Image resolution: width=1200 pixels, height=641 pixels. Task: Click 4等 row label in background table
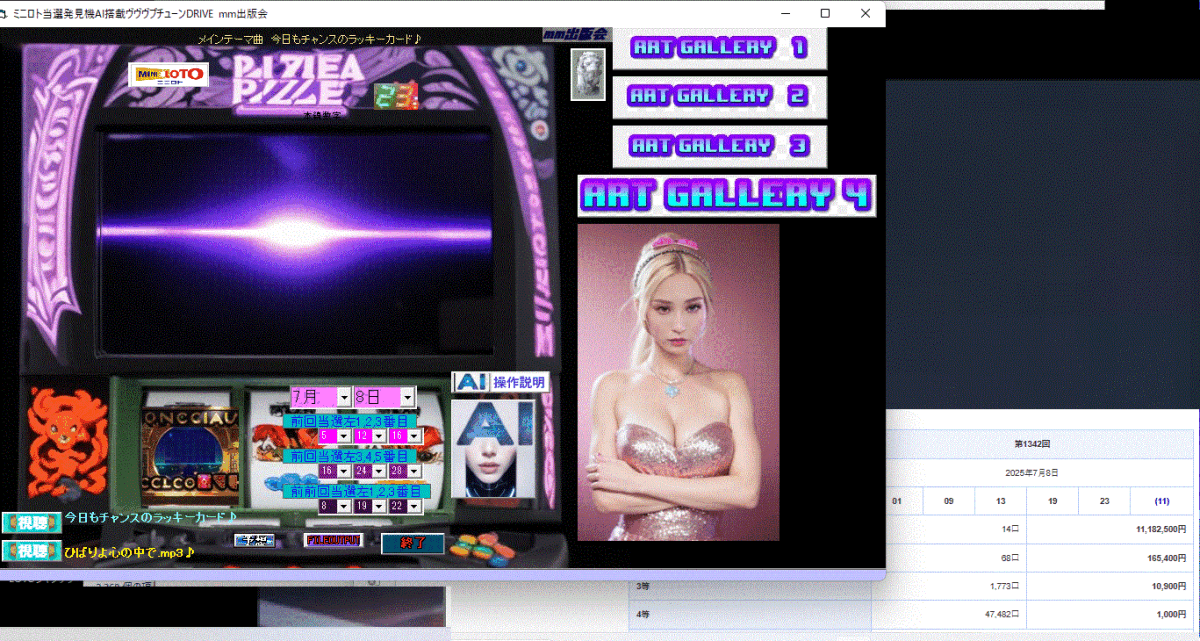point(644,615)
